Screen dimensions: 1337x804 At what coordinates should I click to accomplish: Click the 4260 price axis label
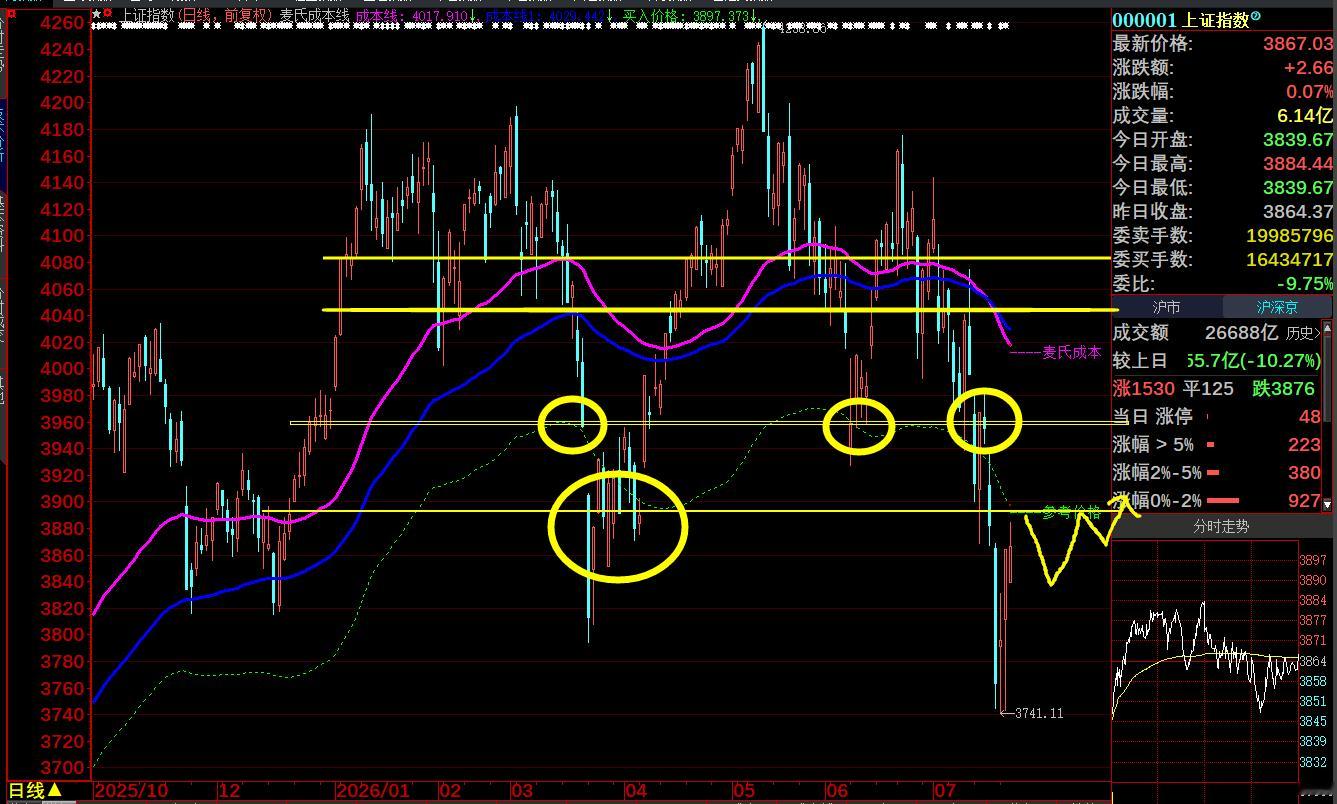pyautogui.click(x=63, y=23)
